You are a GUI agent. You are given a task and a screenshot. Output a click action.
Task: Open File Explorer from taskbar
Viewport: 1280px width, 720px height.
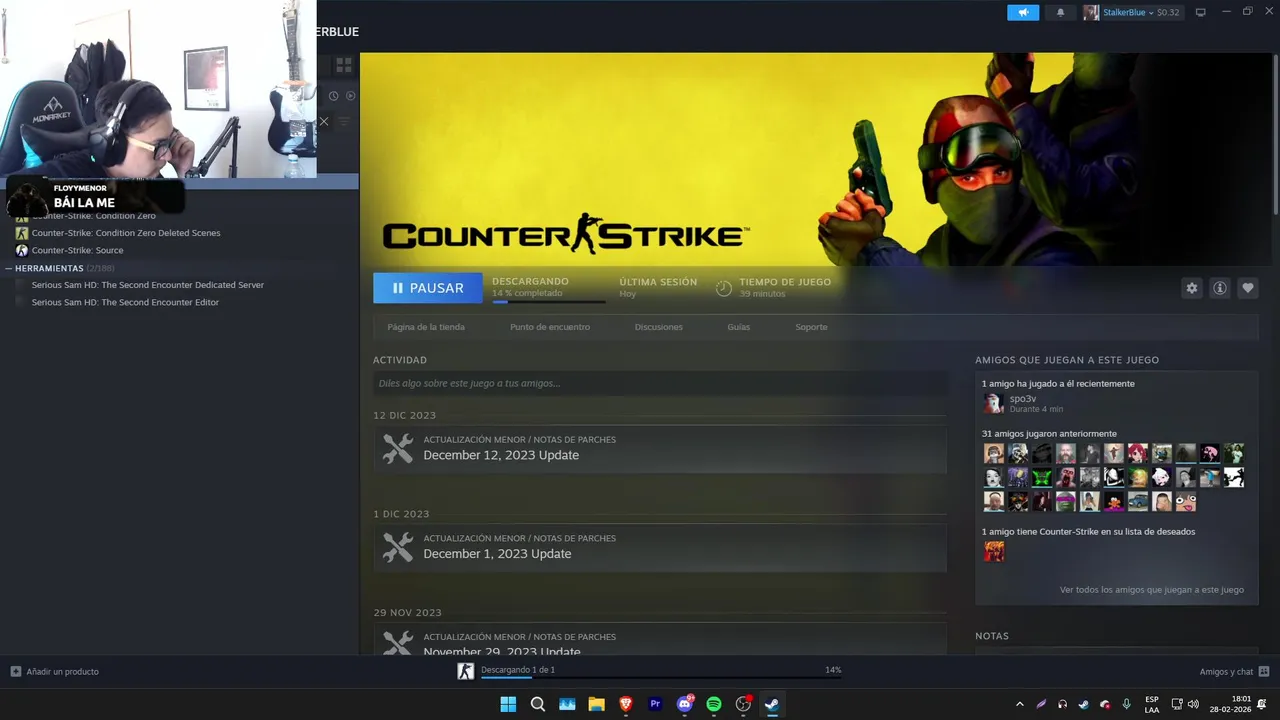coord(596,704)
